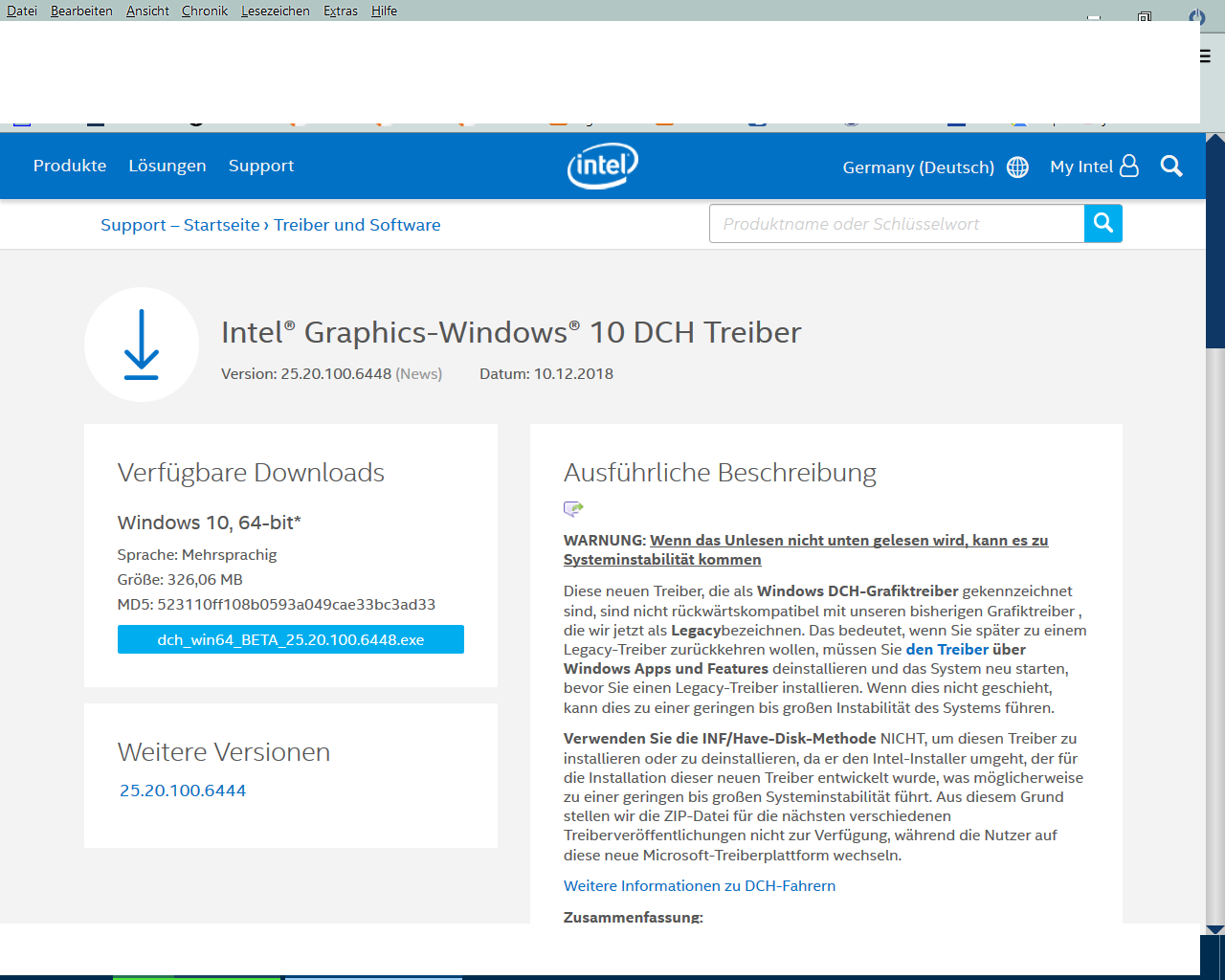Click the page scrollbar thumb

pos(1215,247)
